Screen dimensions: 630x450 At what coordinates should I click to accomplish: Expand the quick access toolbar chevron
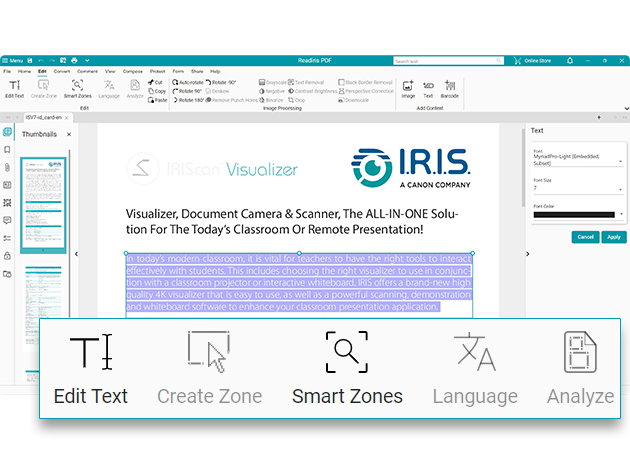coord(87,61)
